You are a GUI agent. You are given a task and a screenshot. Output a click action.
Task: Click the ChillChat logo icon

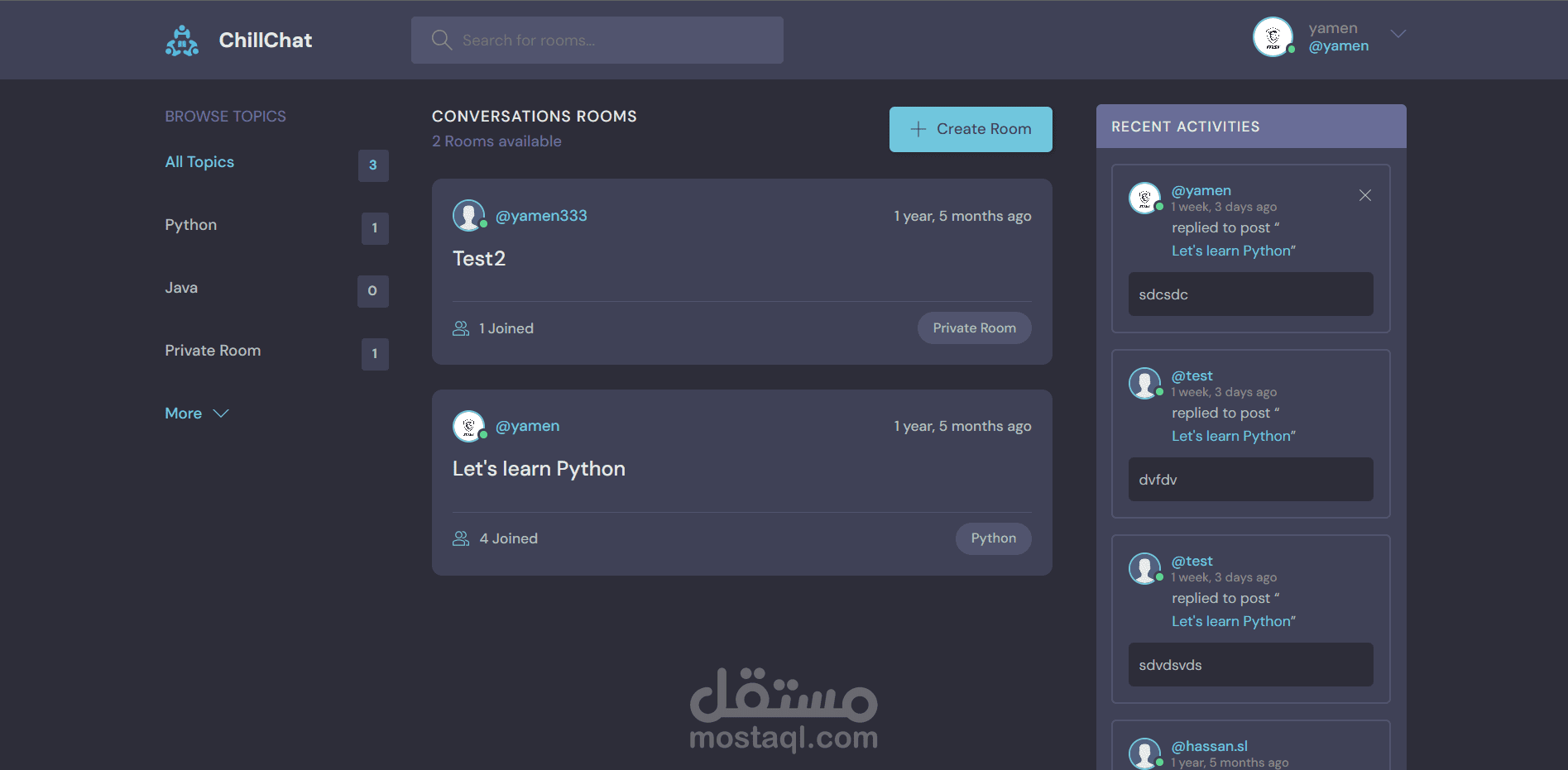pyautogui.click(x=182, y=41)
